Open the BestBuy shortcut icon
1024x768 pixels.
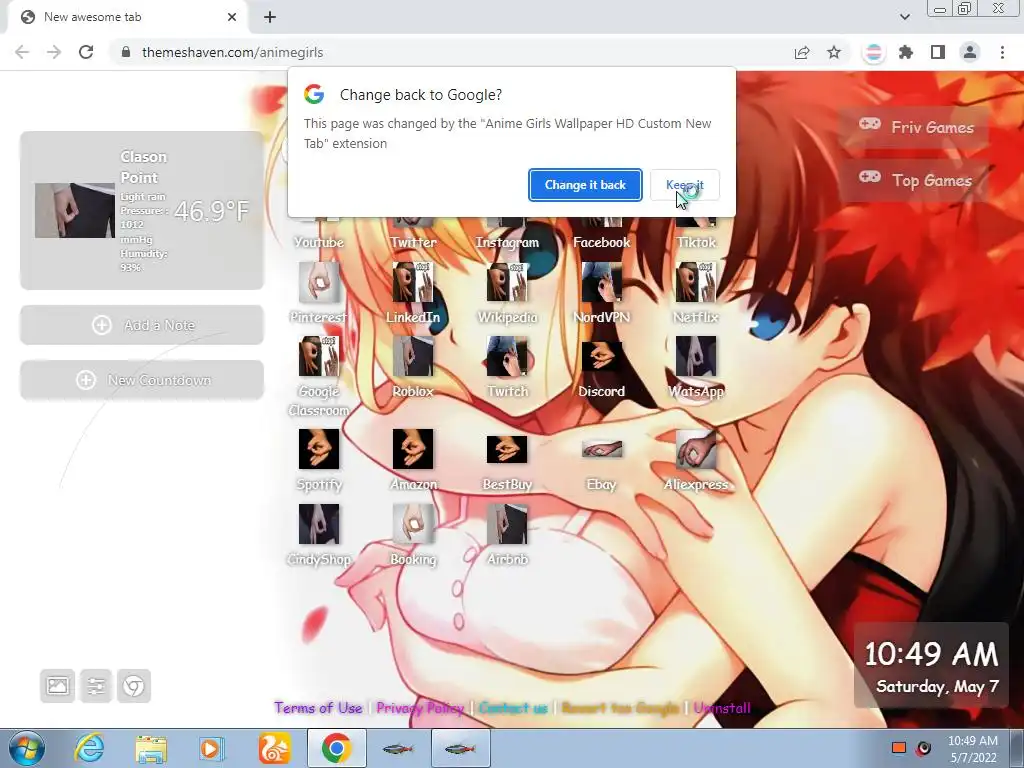tap(507, 449)
